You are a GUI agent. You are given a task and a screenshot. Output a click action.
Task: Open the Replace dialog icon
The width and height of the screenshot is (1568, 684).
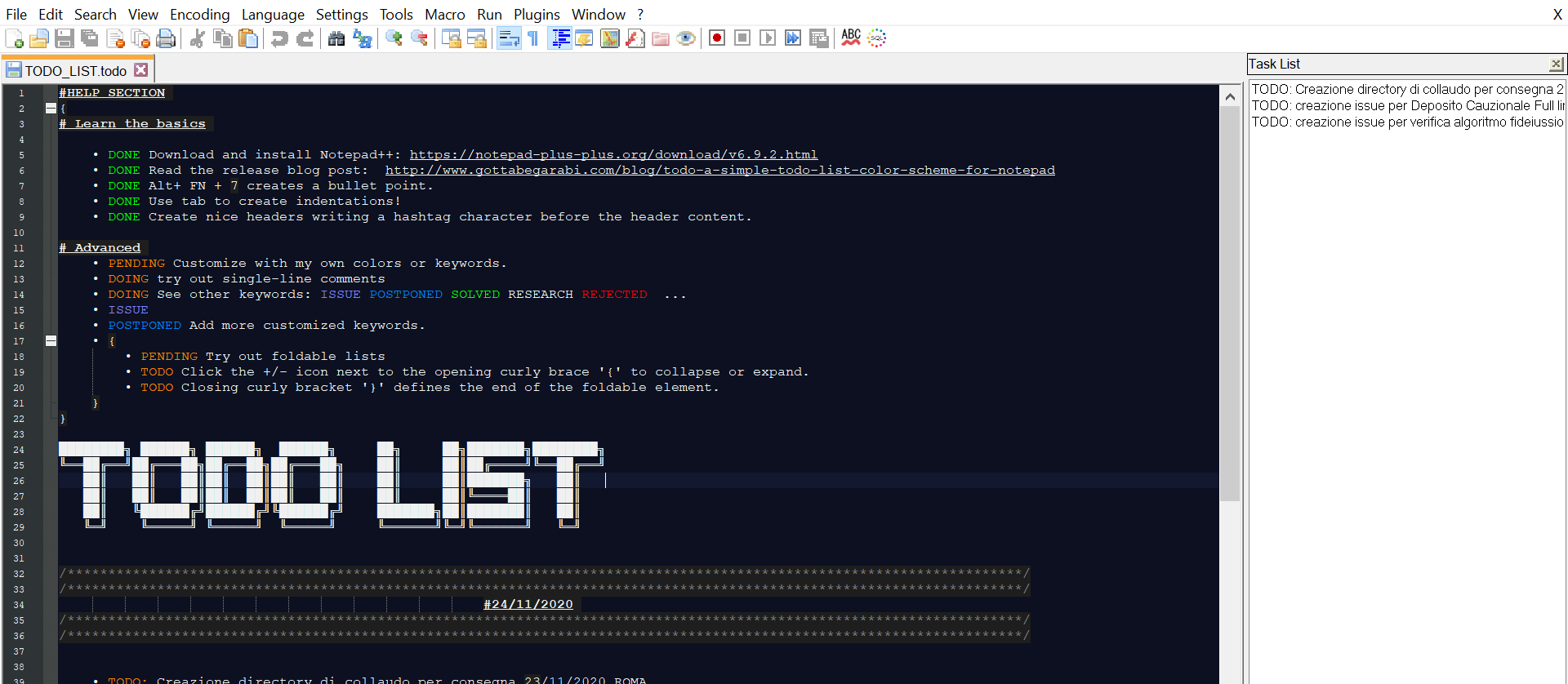point(362,38)
